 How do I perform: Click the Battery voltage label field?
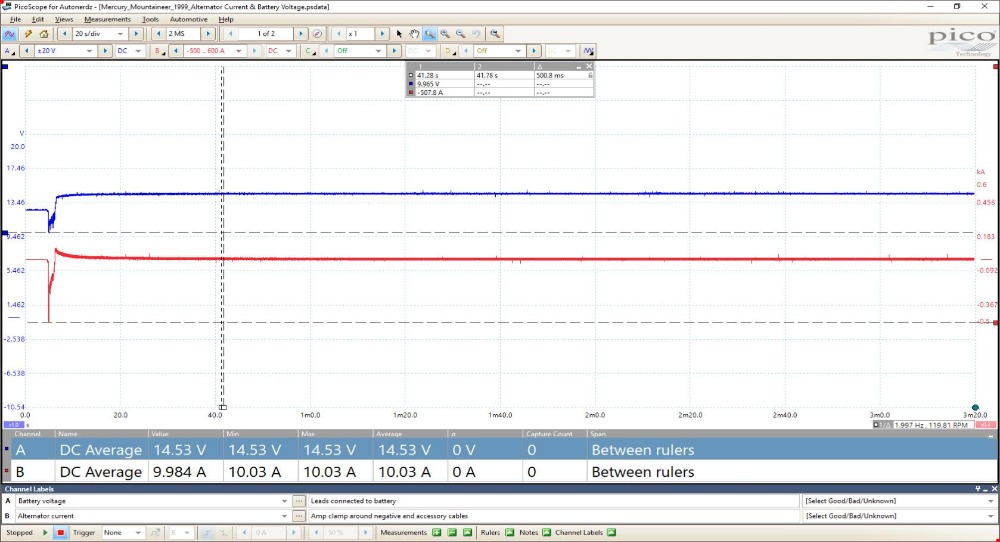152,500
